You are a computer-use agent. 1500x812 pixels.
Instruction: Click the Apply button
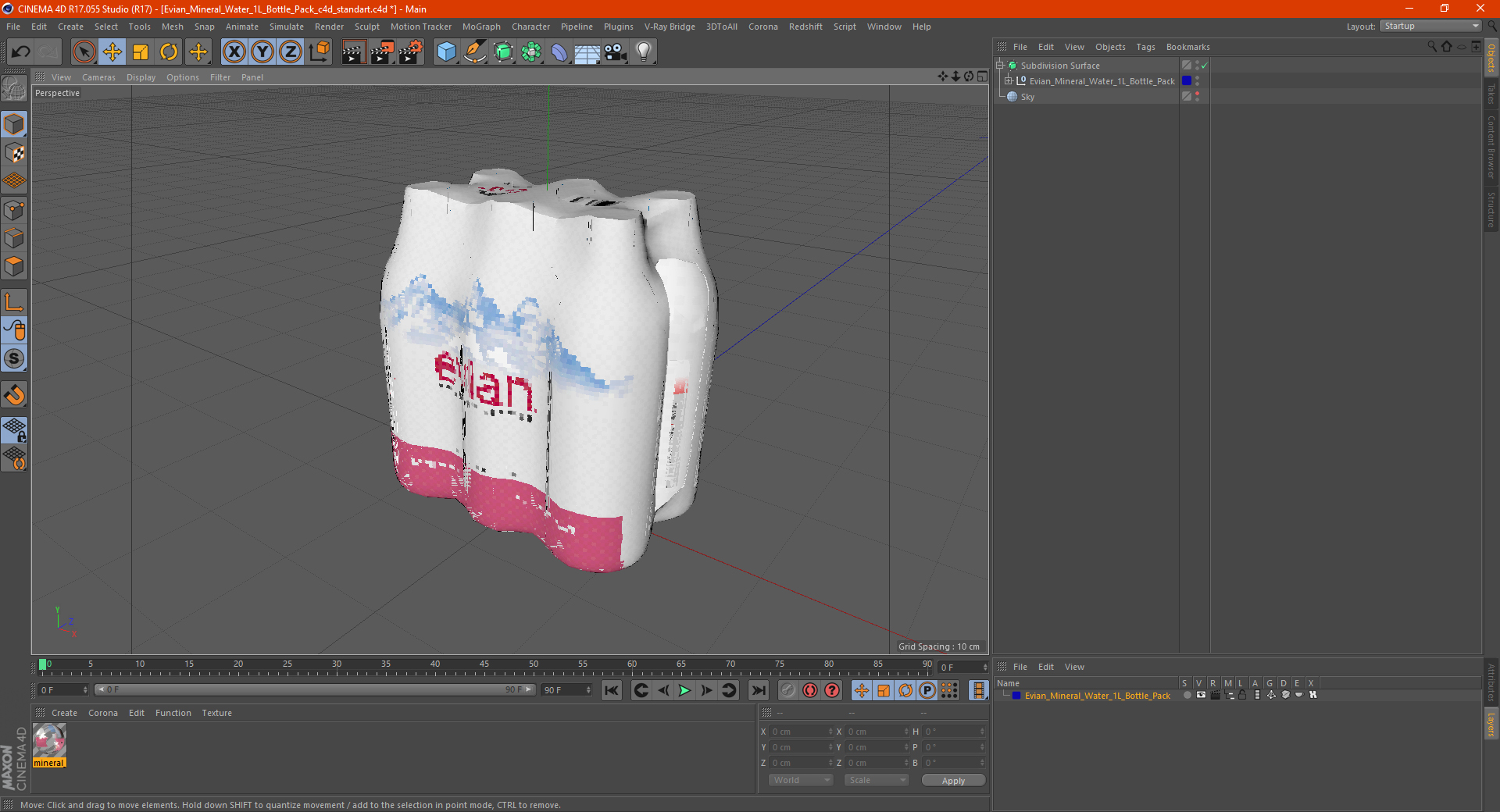tap(953, 780)
